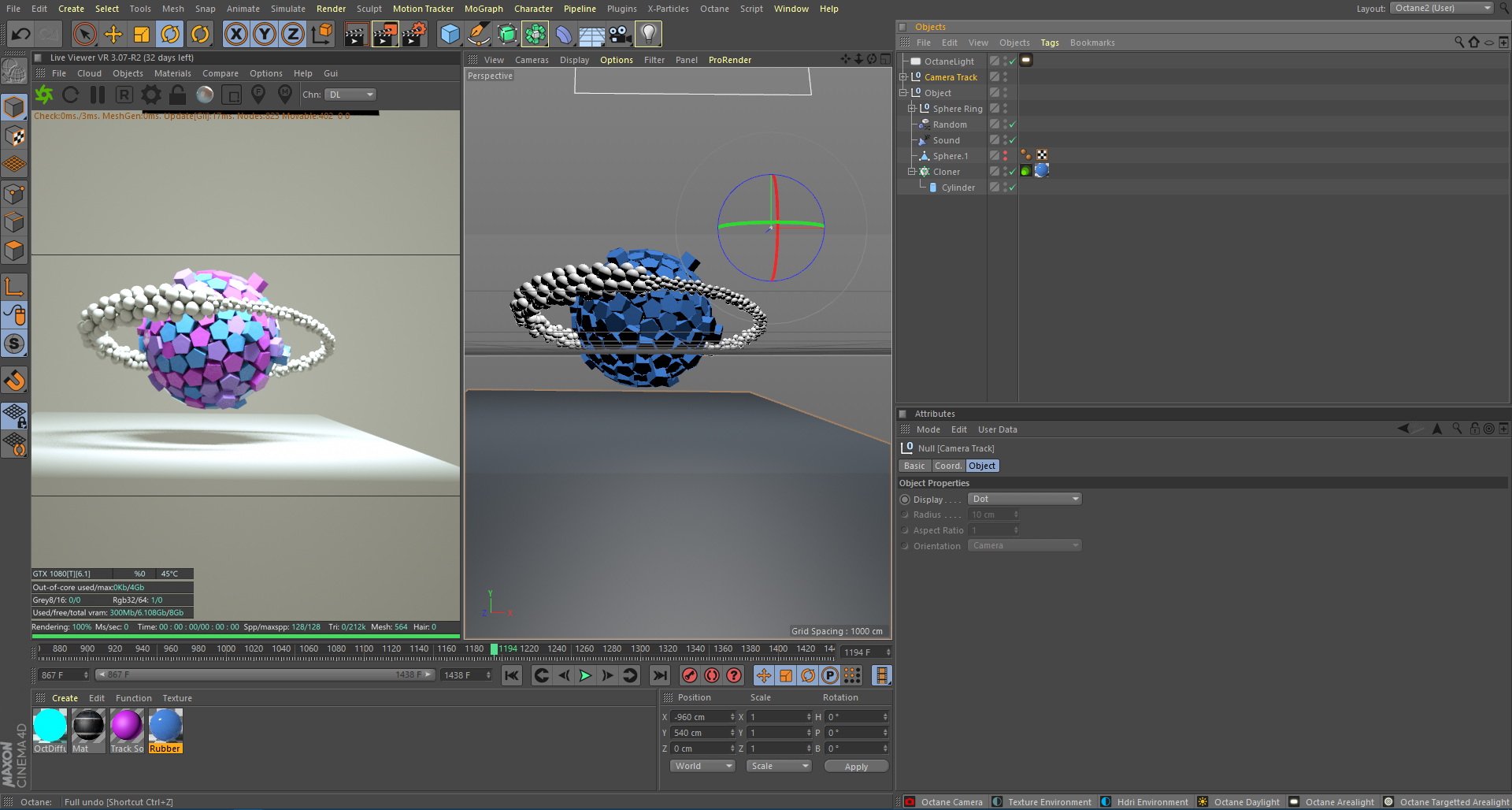Switch to the Coord. tab in Attributes

(948, 466)
